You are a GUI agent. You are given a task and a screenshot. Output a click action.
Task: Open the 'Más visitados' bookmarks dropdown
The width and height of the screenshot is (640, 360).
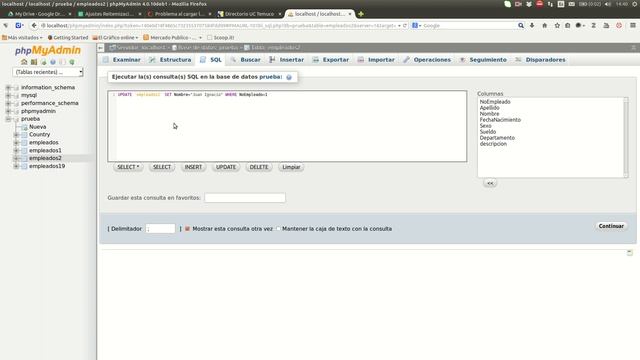point(22,38)
